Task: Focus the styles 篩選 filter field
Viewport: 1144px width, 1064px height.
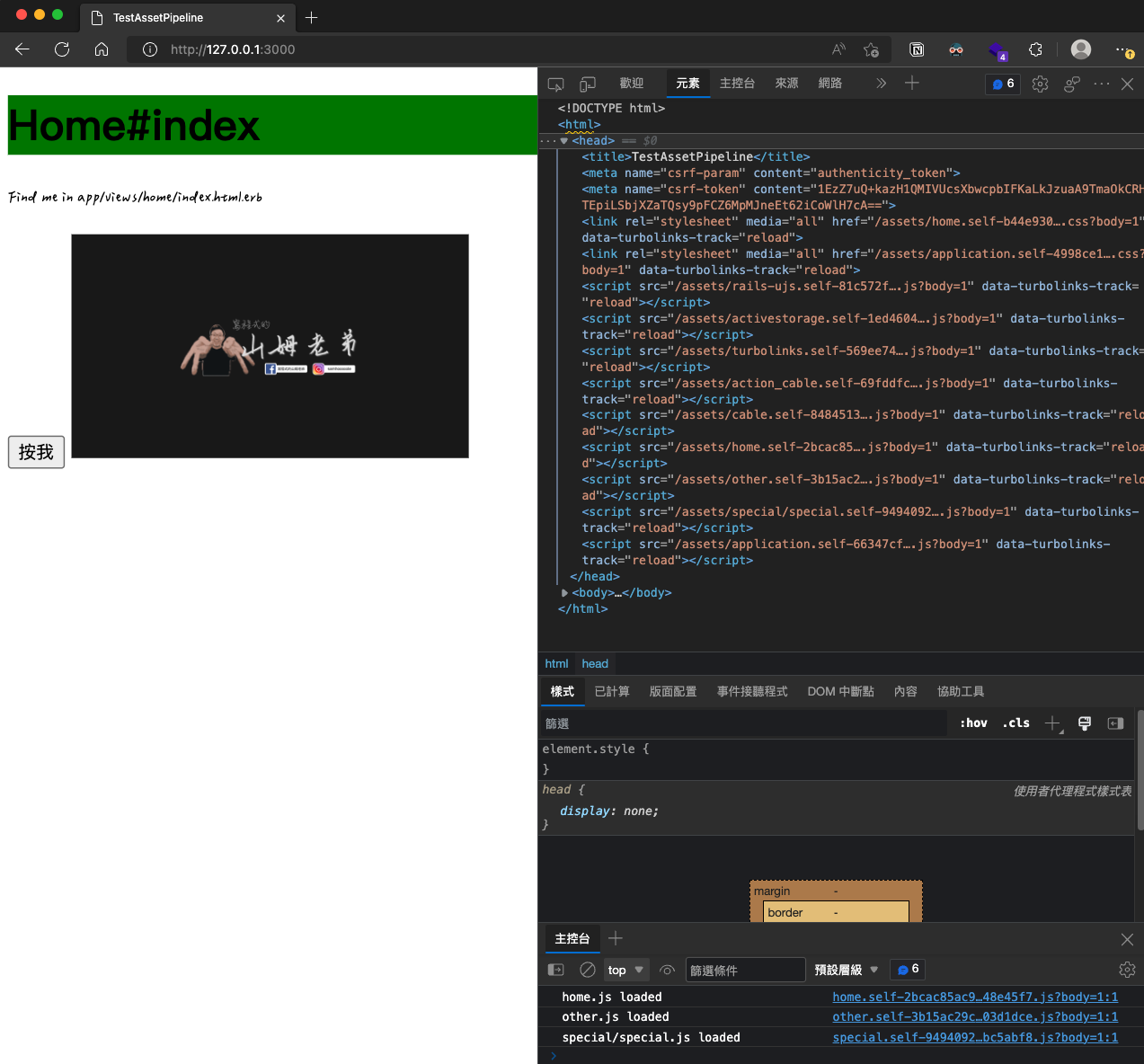Action: [x=743, y=723]
